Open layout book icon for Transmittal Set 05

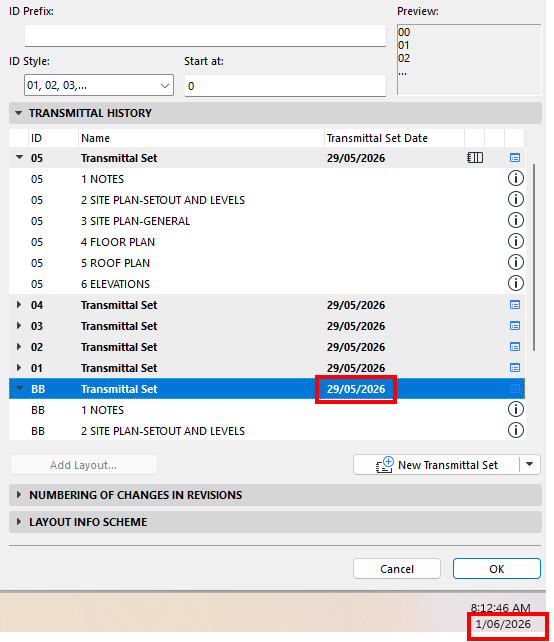475,158
